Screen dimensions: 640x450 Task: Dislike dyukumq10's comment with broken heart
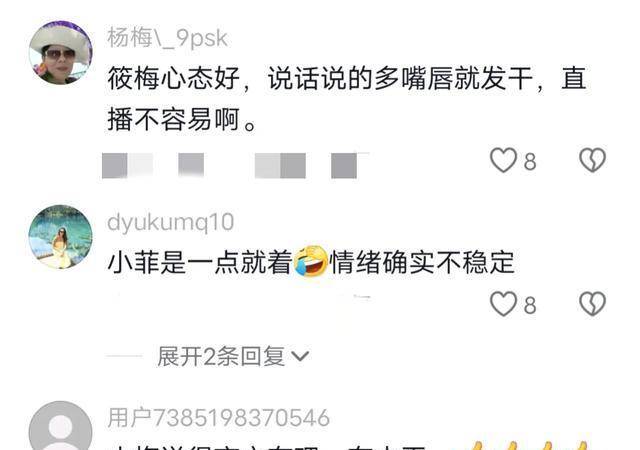tap(592, 304)
